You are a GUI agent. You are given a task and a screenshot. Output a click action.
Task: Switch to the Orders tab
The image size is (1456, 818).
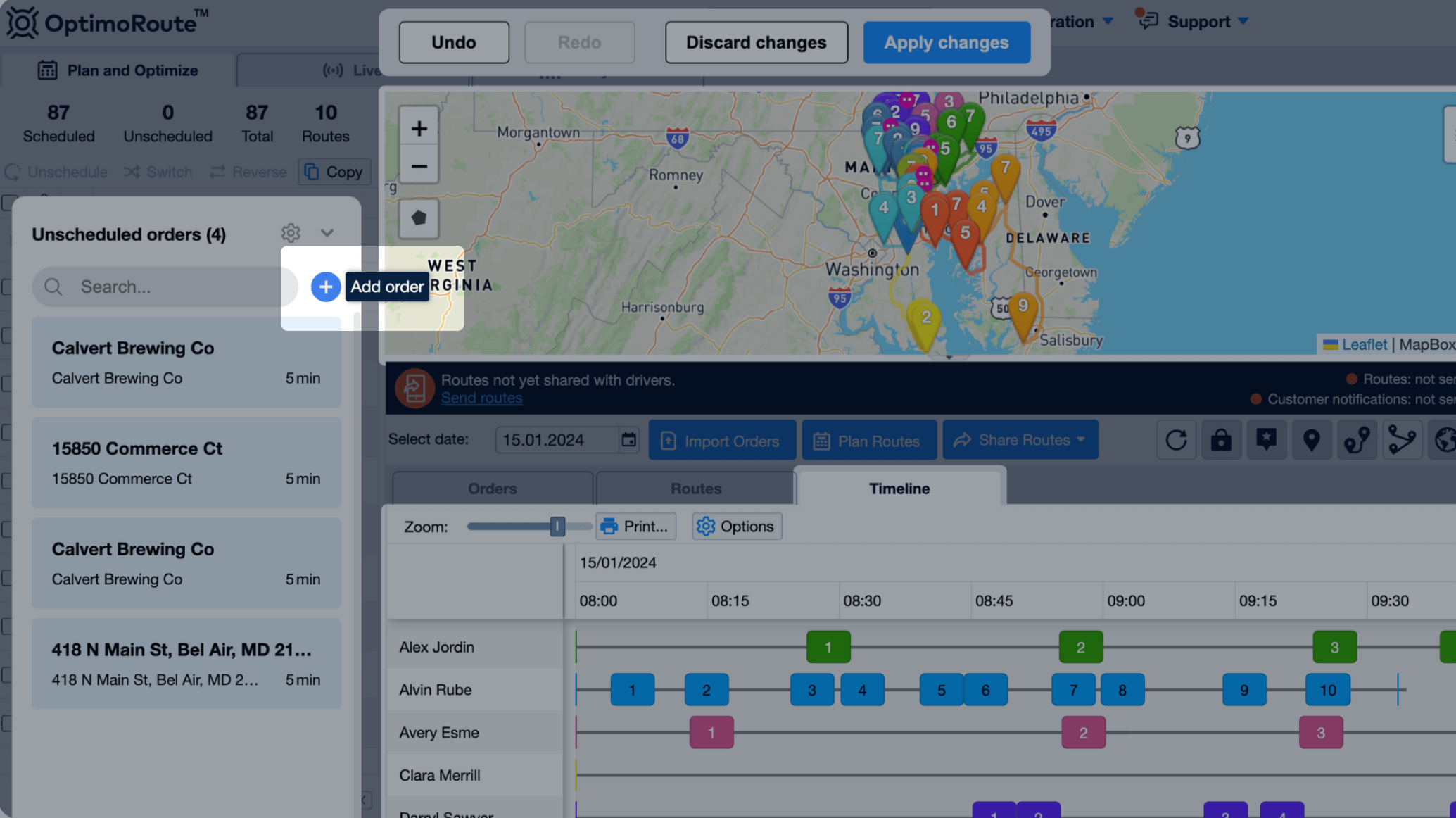click(x=492, y=488)
